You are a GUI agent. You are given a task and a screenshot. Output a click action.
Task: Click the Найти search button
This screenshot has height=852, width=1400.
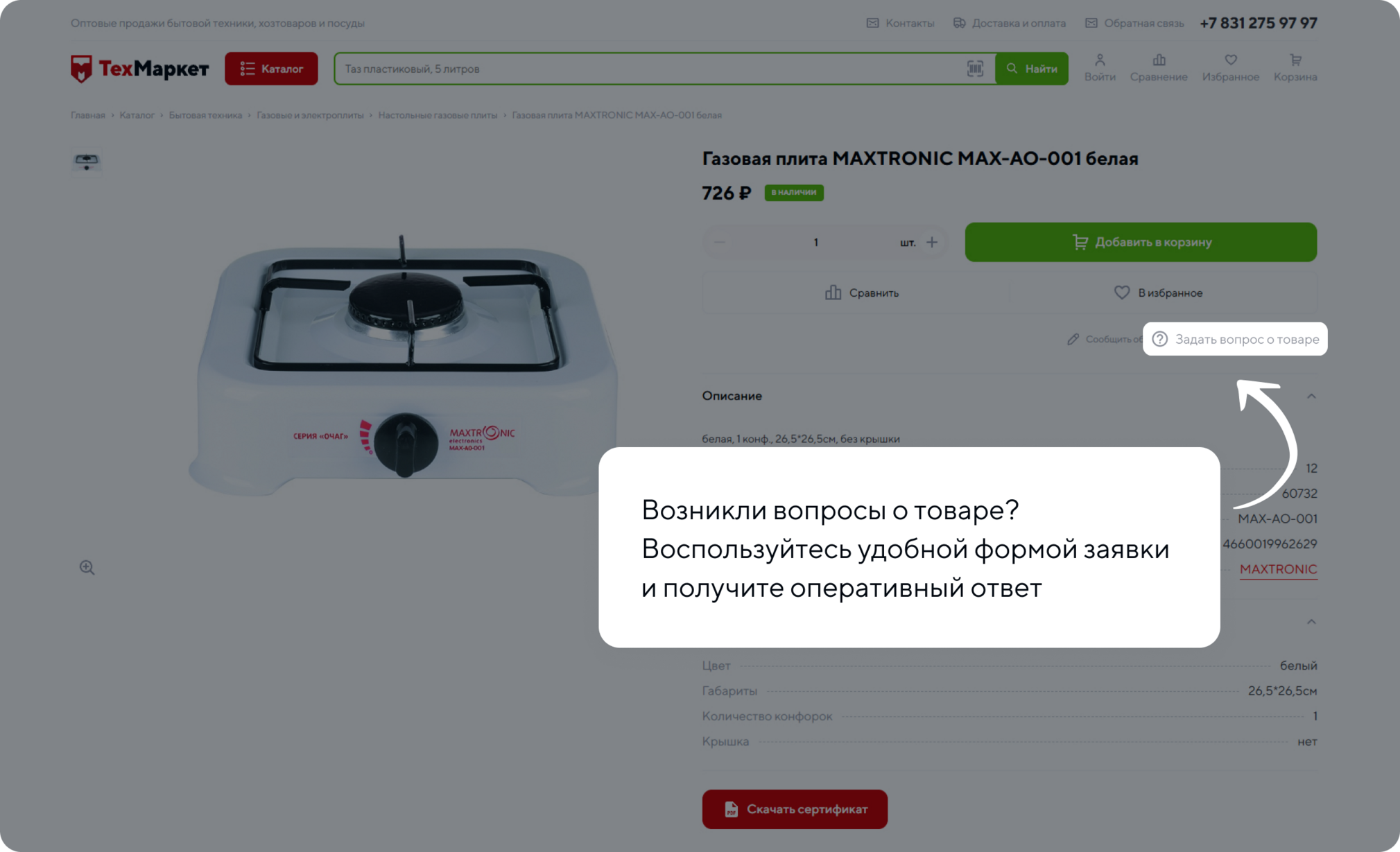click(x=1032, y=69)
